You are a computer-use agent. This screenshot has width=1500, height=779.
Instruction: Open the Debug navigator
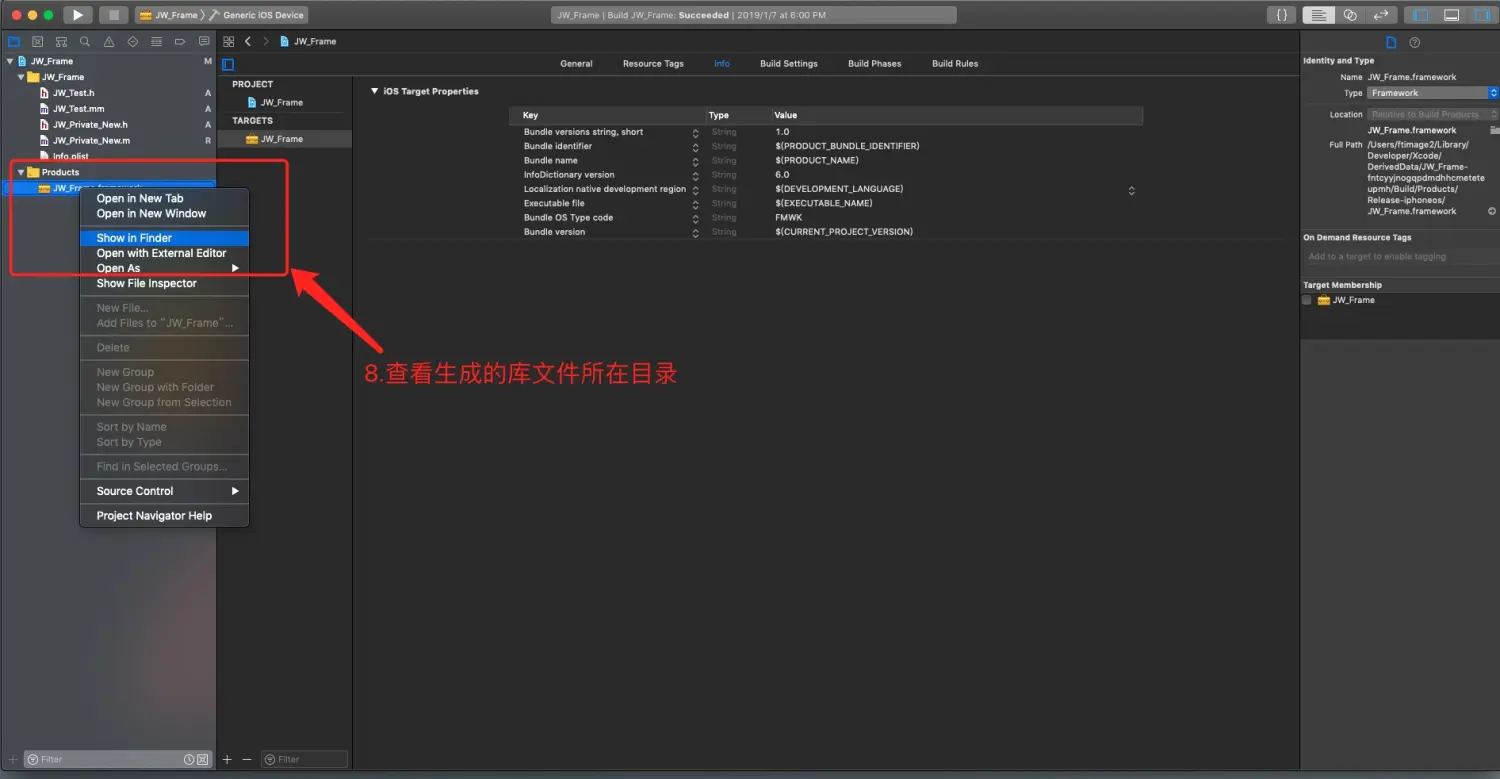click(156, 42)
